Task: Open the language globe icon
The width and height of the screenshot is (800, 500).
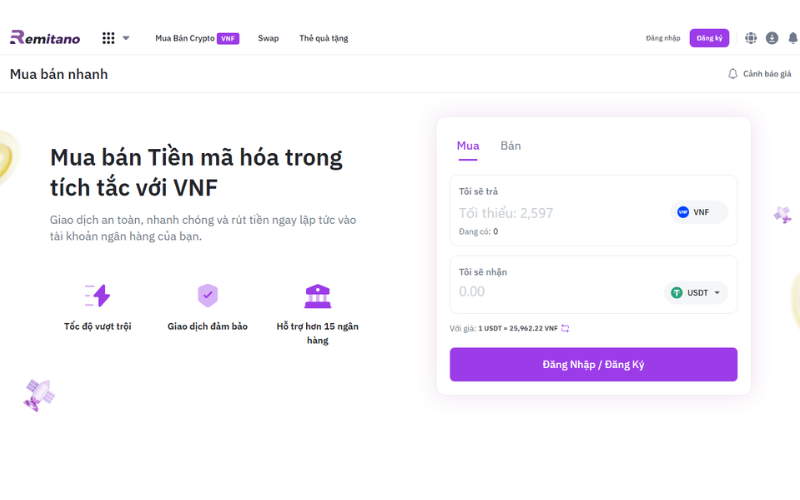Action: tap(751, 38)
